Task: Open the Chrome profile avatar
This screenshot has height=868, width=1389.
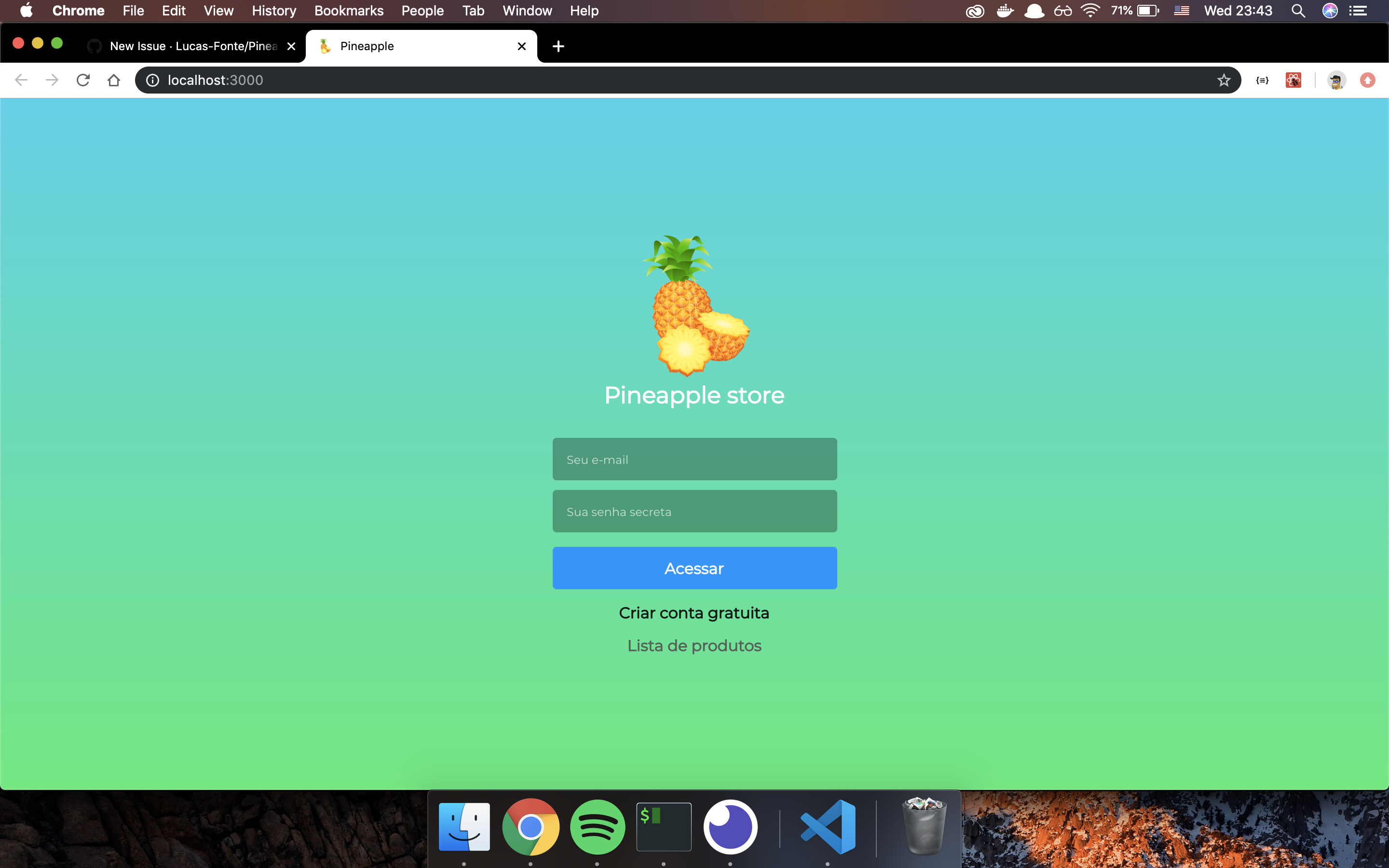Action: click(x=1336, y=81)
